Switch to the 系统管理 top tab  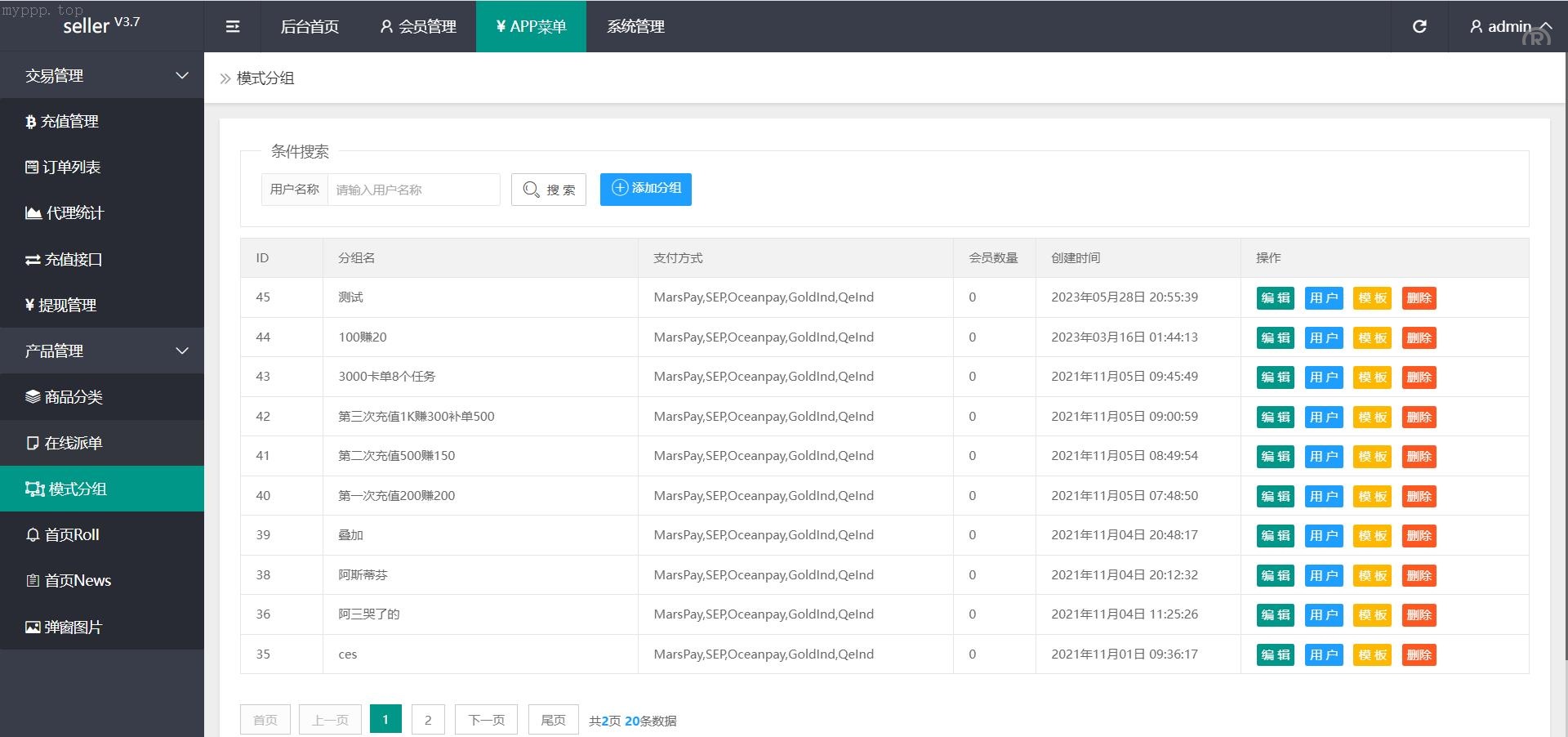635,27
